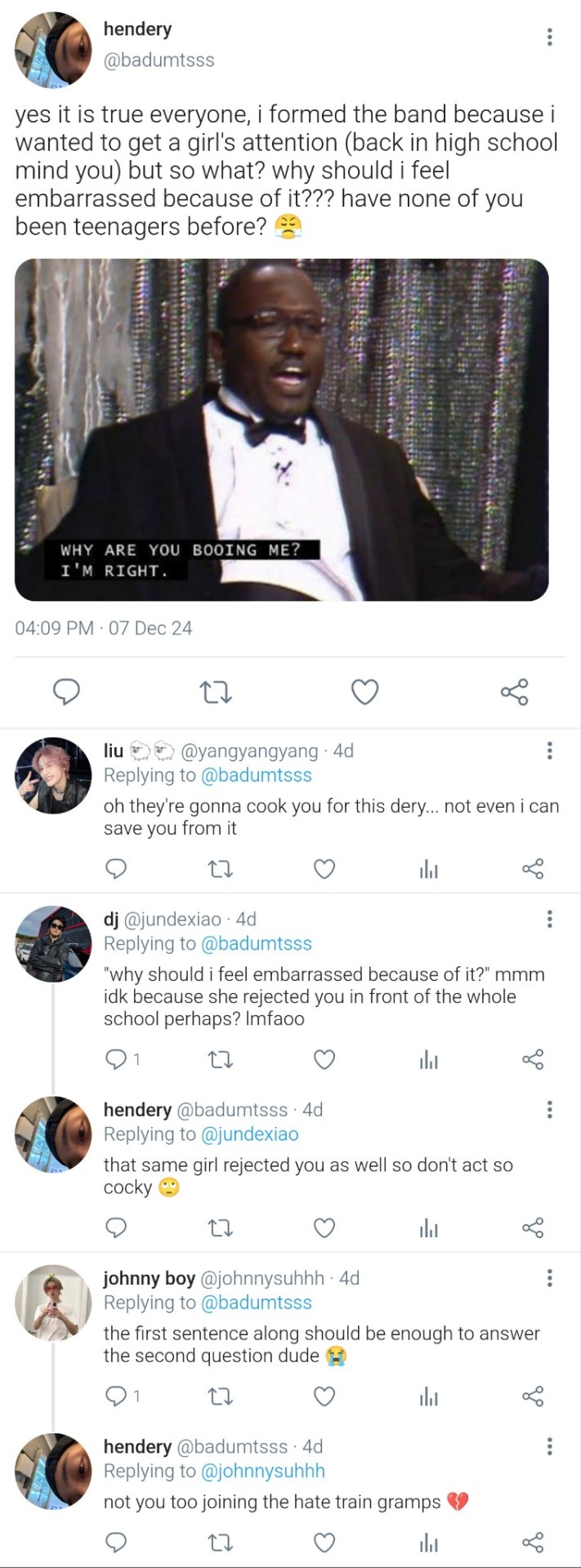Open johnny boy's profile picture
Viewport: 581px width, 1568px height.
(x=54, y=1303)
